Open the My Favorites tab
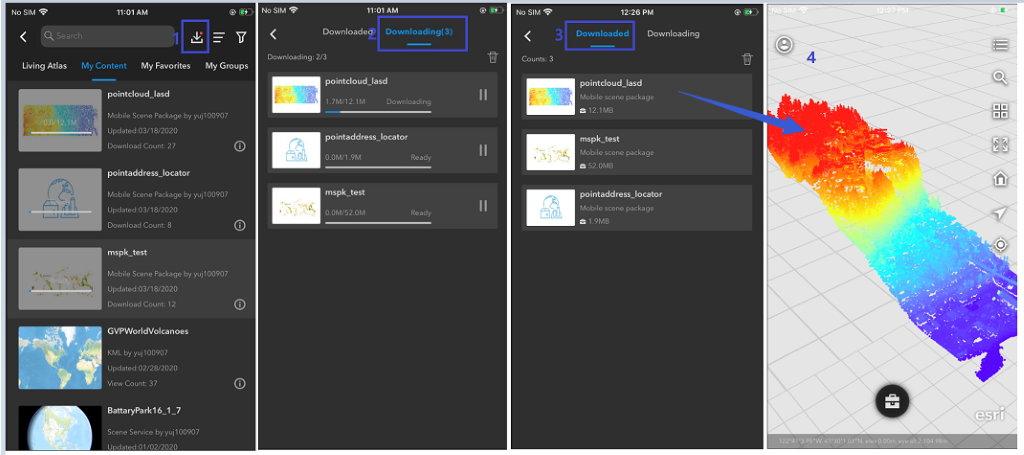 tap(166, 66)
